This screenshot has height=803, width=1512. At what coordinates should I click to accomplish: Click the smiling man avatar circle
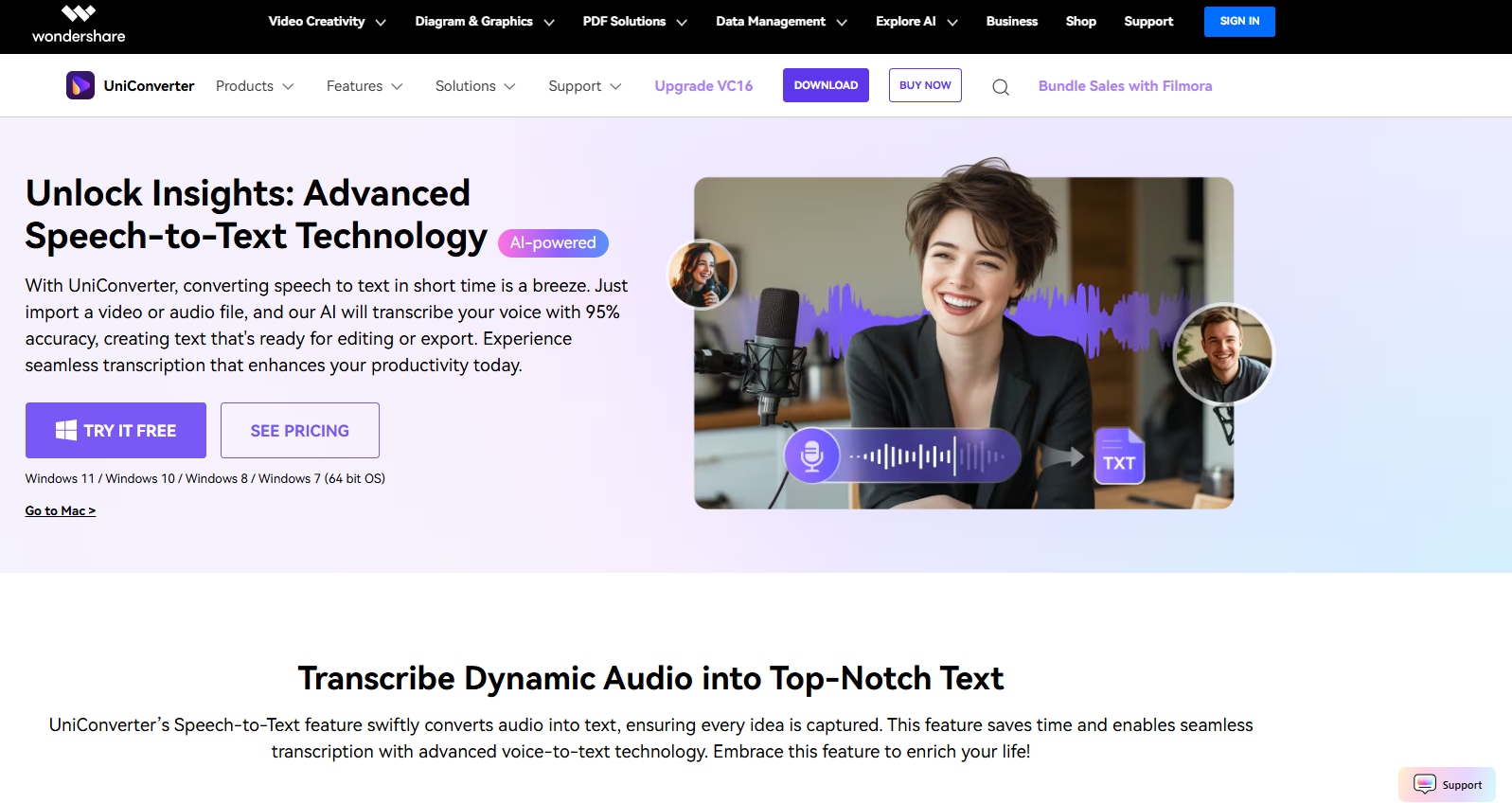(x=1223, y=354)
